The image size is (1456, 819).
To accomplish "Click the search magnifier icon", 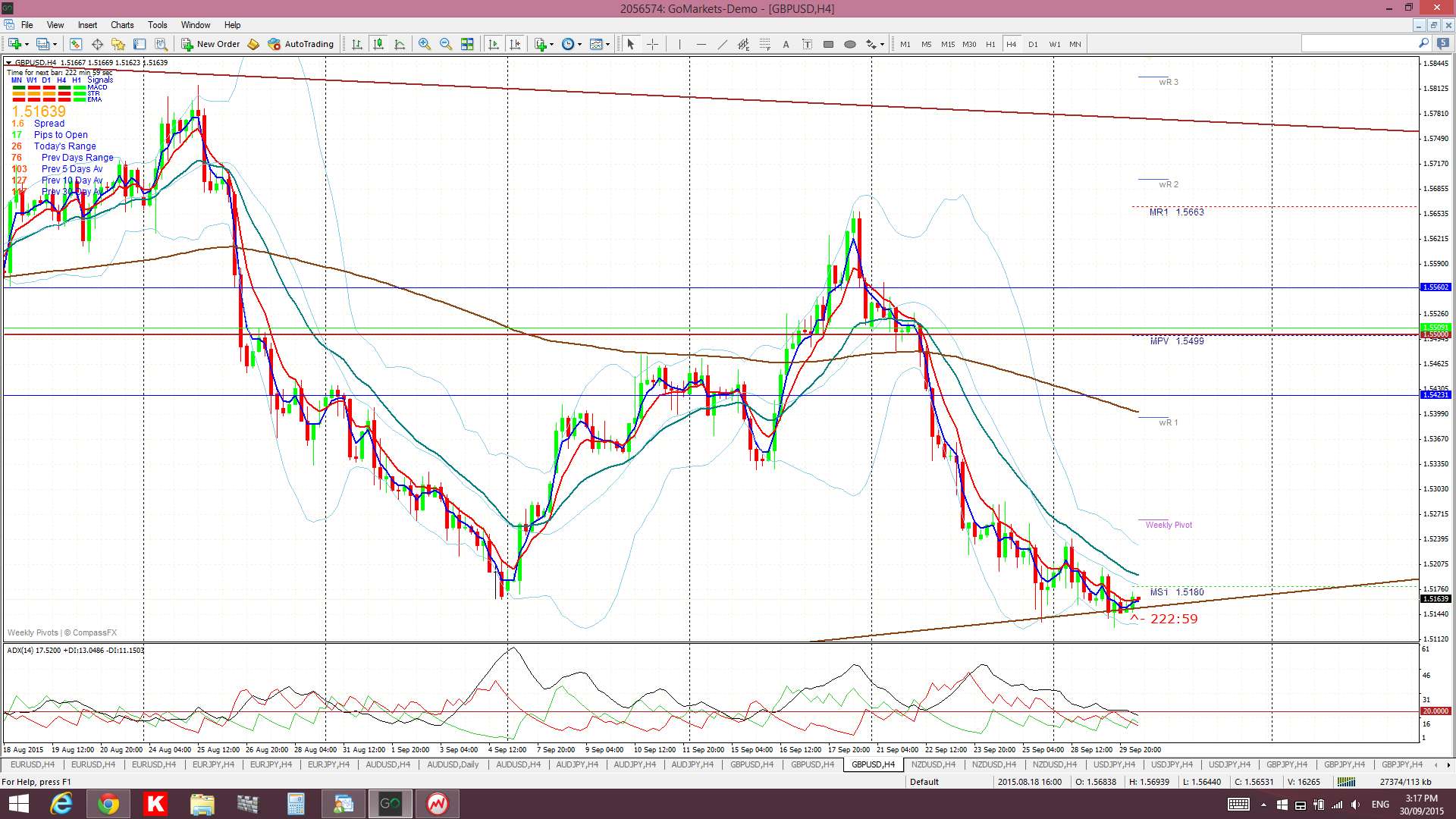I will pyautogui.click(x=1423, y=44).
